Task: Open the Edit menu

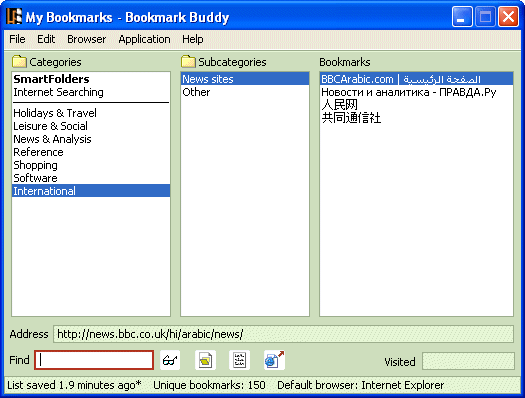Action: point(46,39)
